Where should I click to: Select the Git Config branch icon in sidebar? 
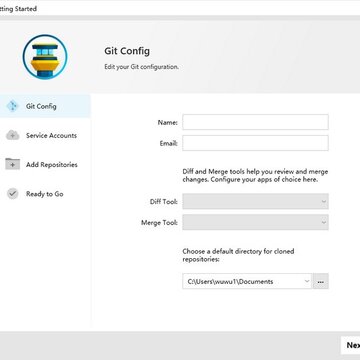(13, 106)
